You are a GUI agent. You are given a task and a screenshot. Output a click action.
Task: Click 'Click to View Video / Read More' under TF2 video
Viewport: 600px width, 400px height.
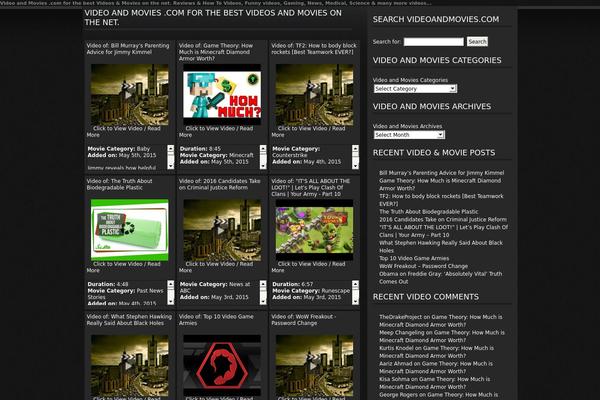308,132
